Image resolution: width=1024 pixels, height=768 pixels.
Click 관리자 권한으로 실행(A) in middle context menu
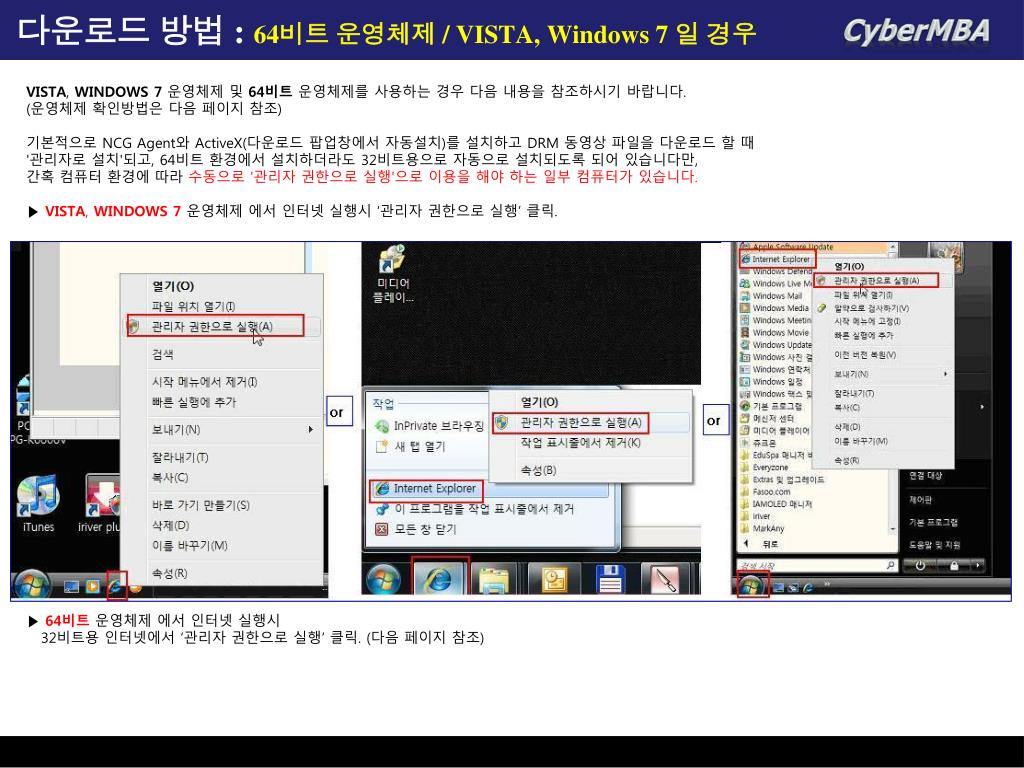pos(572,423)
